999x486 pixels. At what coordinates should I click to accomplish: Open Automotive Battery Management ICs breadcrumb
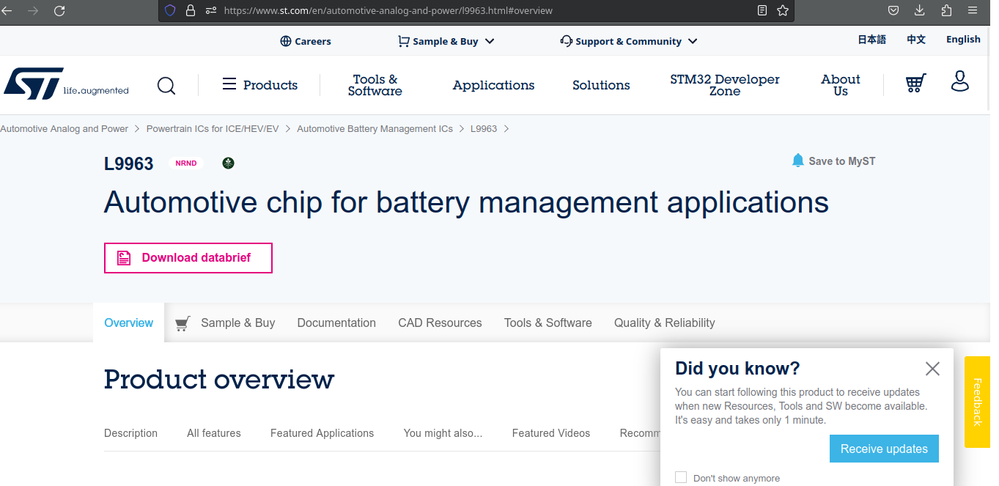coord(375,129)
